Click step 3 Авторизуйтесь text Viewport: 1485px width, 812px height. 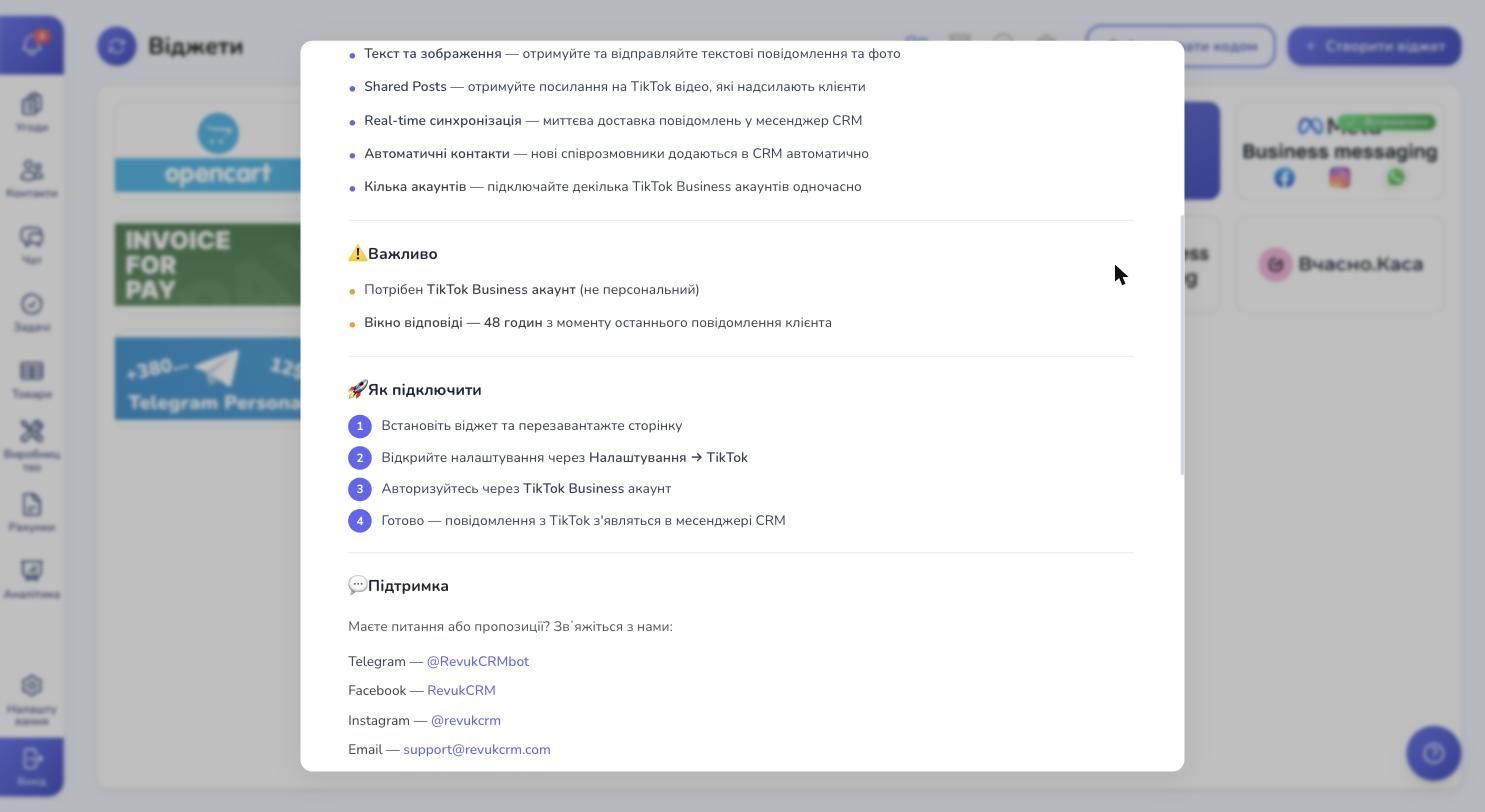(x=526, y=489)
